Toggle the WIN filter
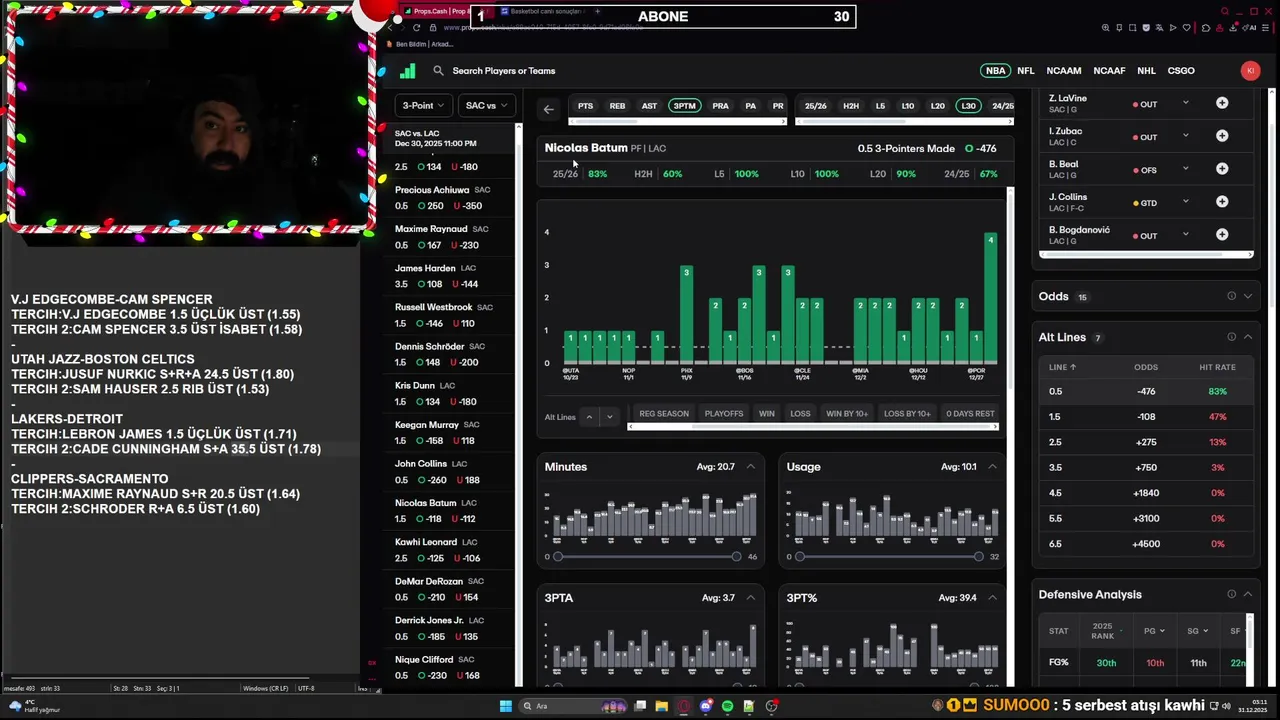This screenshot has height=720, width=1280. point(767,414)
